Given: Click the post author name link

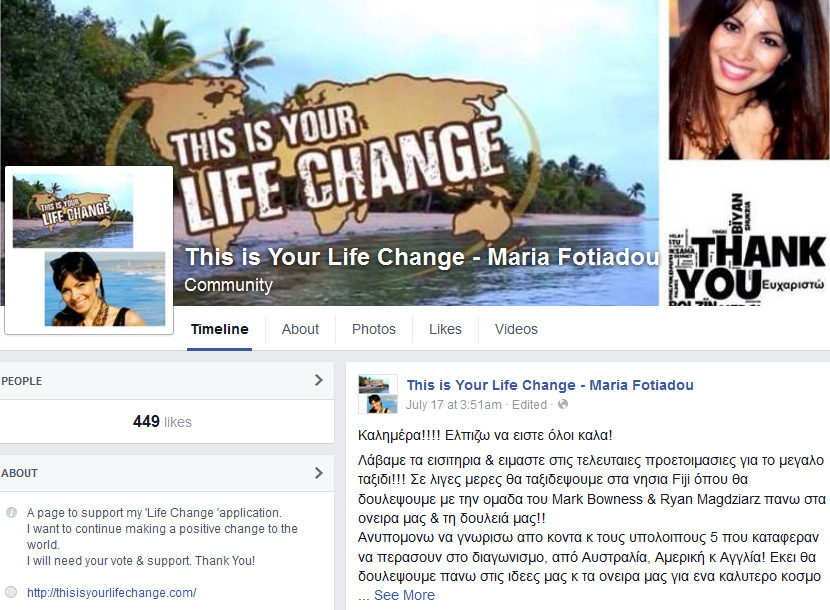Looking at the screenshot, I should (550, 385).
